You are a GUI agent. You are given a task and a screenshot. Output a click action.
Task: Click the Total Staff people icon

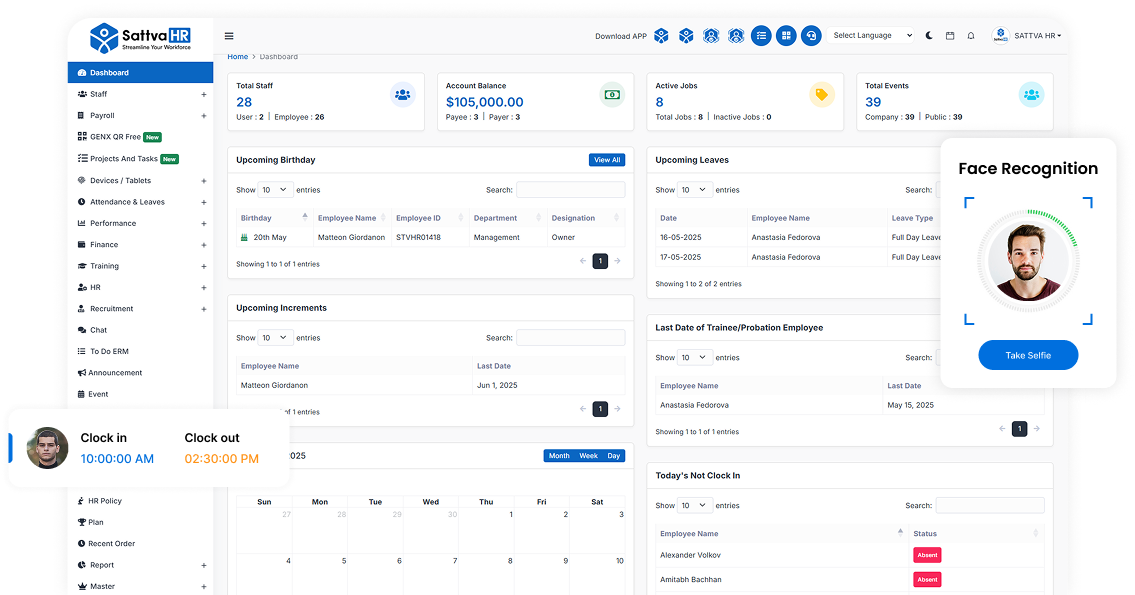(403, 94)
